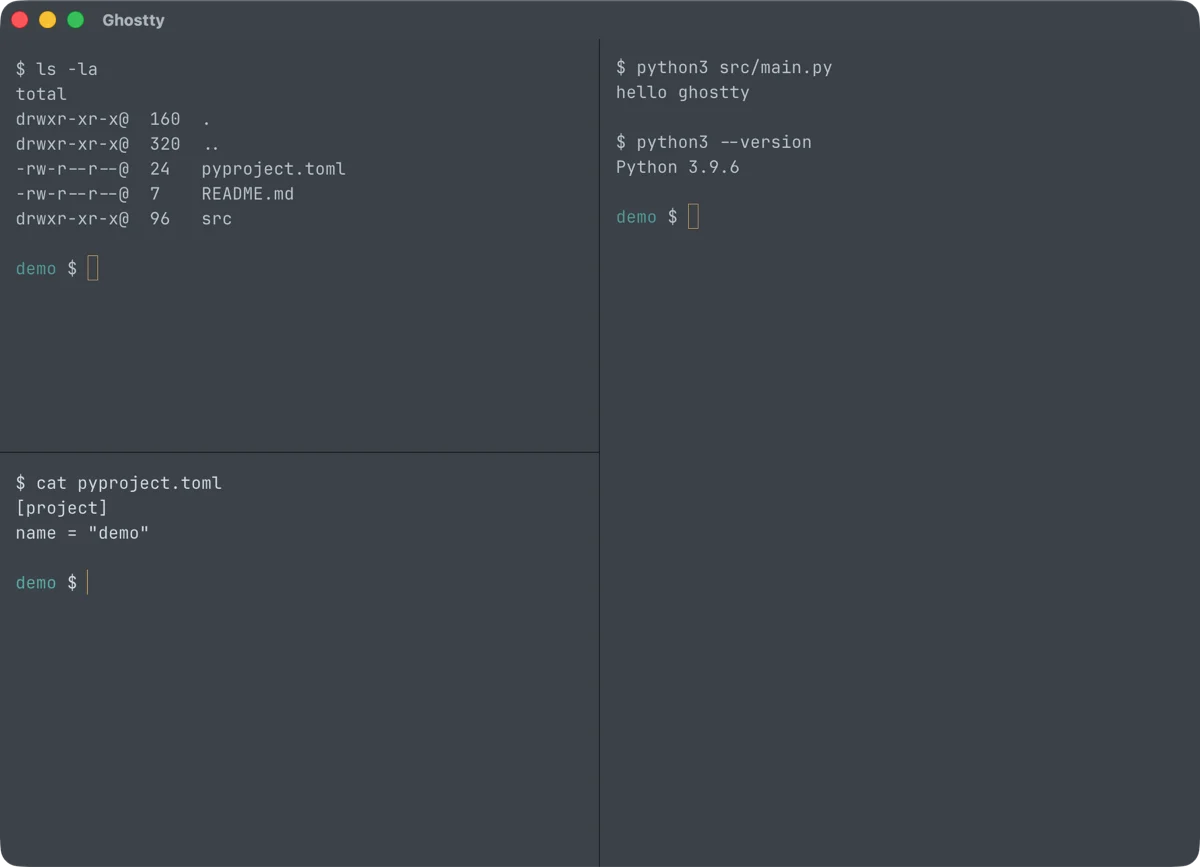Focus the cursor in the ls -la pane
1200x867 pixels.
(93, 268)
